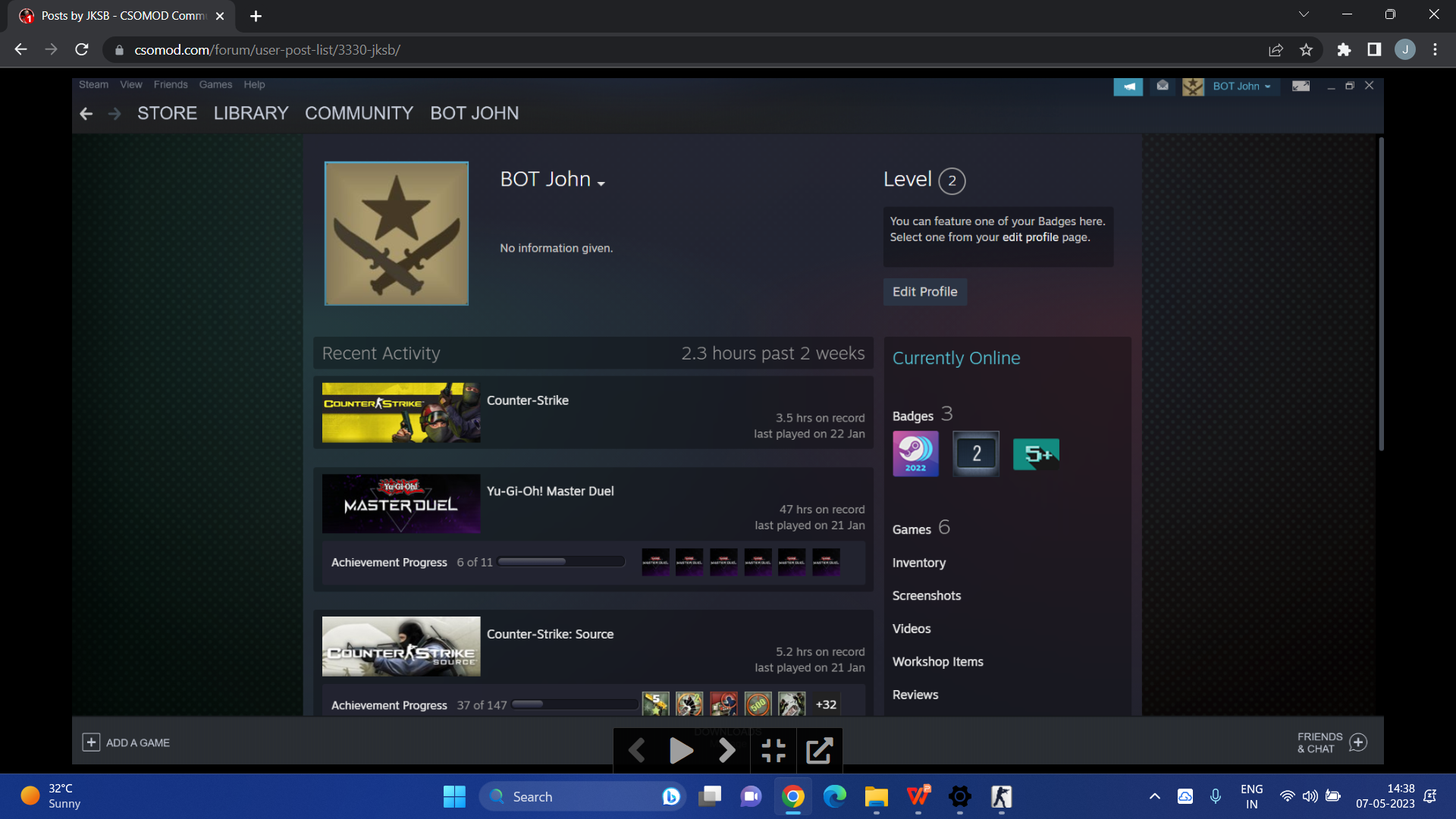The image size is (1456, 819).
Task: Click the exit fullscreen icon in viewer
Action: pos(773,751)
